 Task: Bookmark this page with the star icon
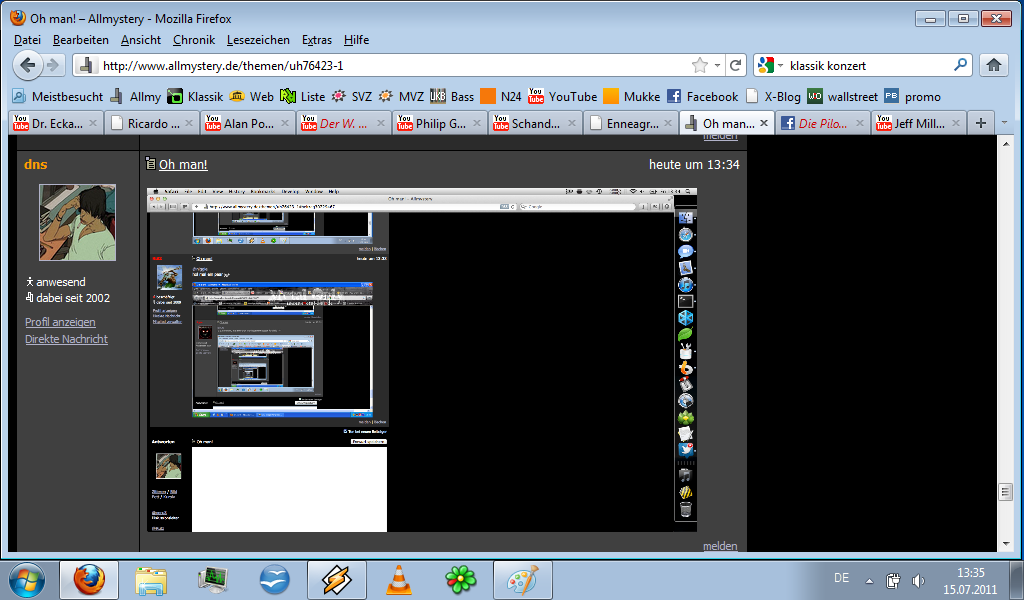(699, 65)
